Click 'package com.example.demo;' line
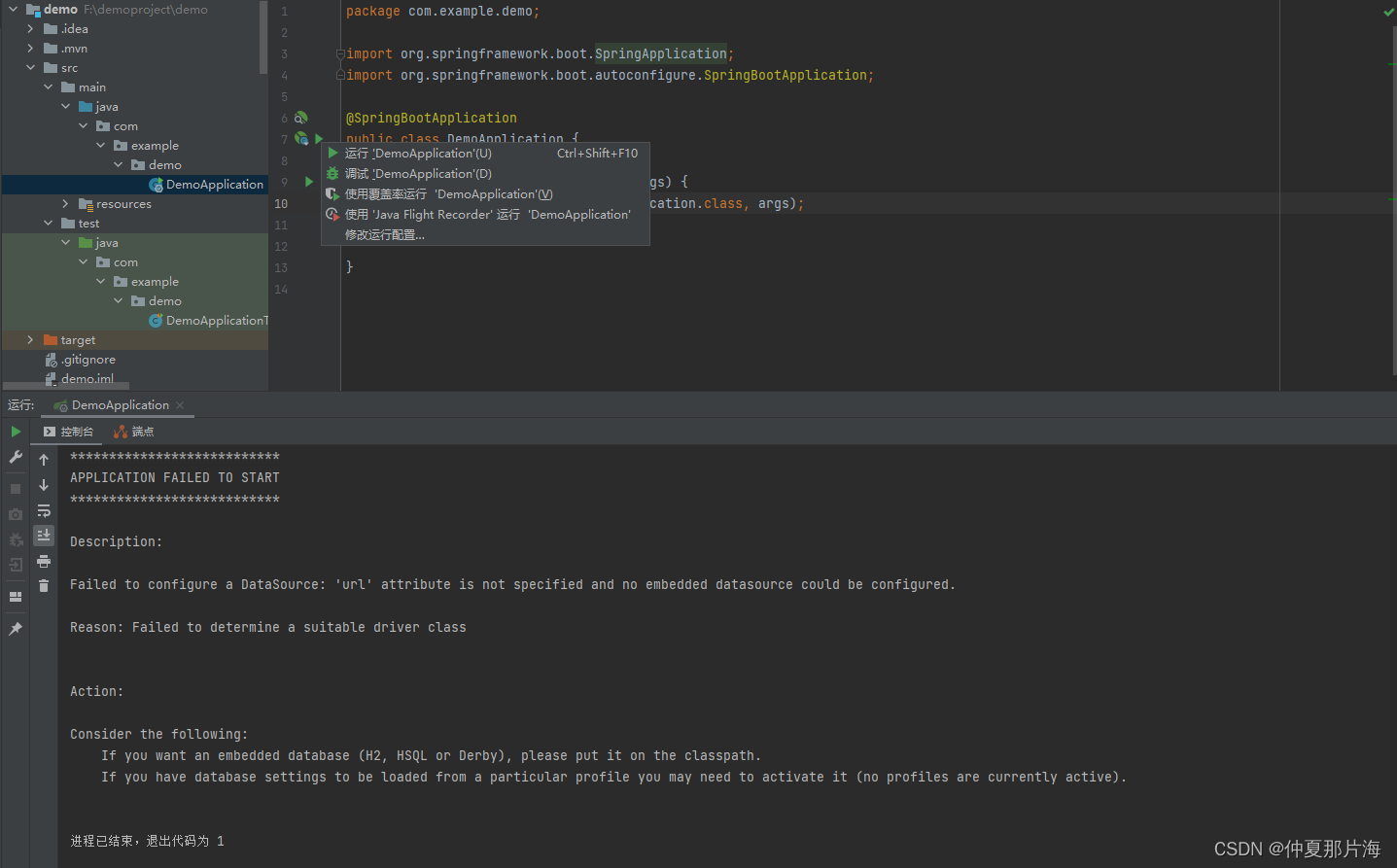 442,11
